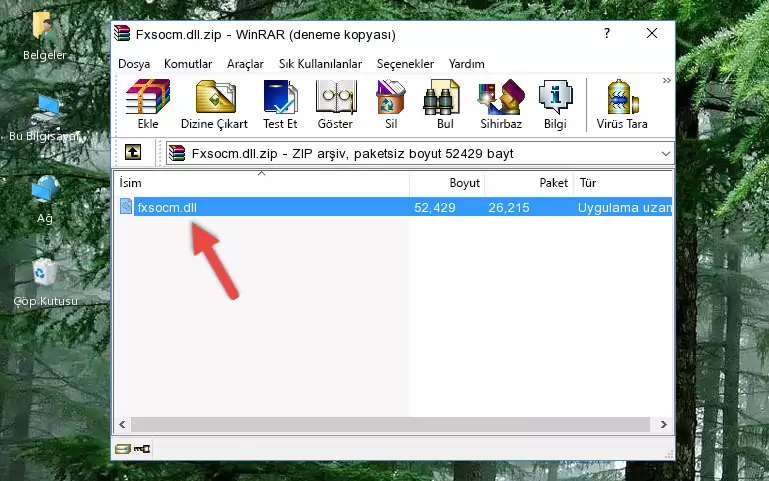Select the fxsocm.dll file row
769x481 pixels.
point(394,207)
